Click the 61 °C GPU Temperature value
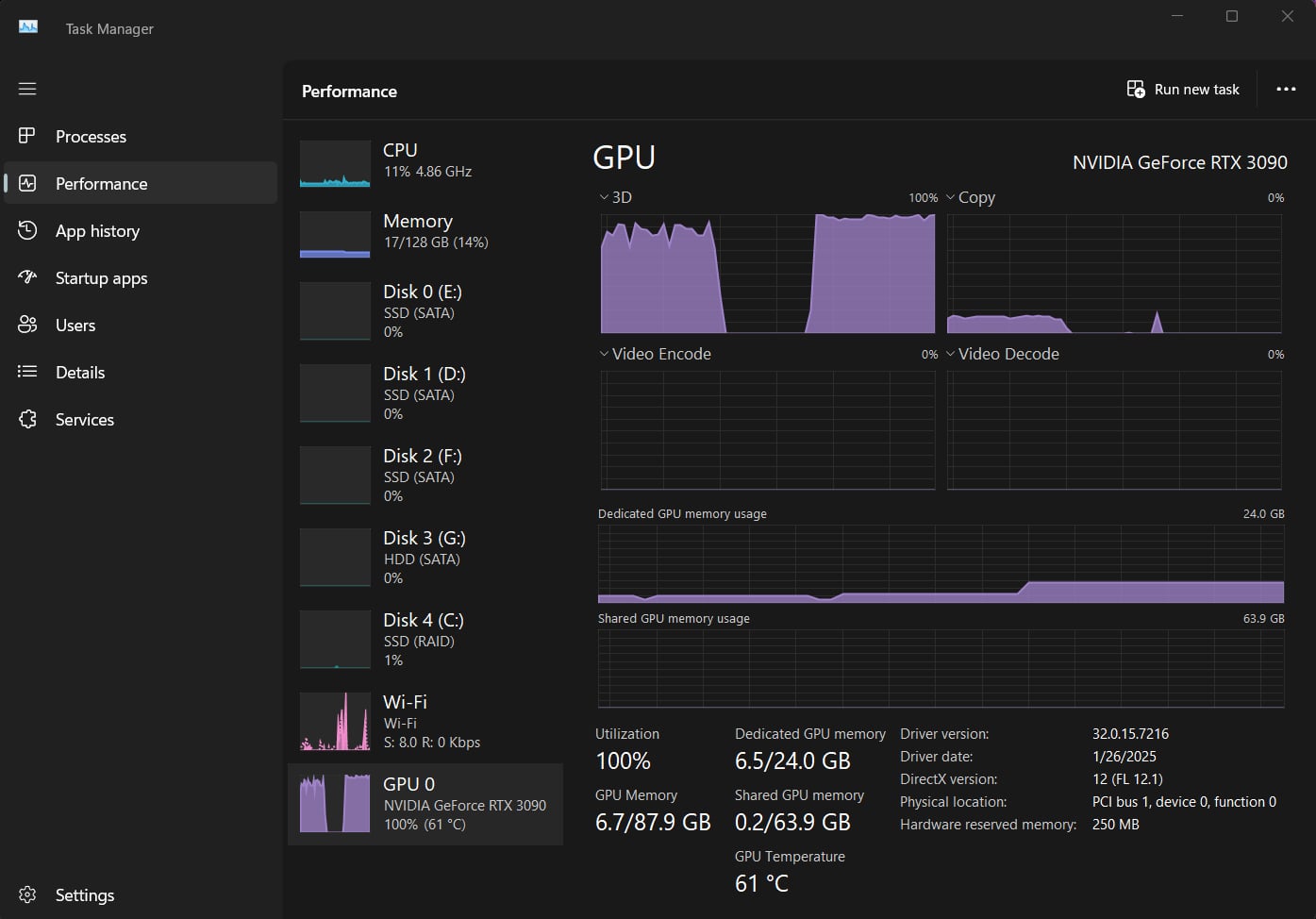 click(x=761, y=883)
